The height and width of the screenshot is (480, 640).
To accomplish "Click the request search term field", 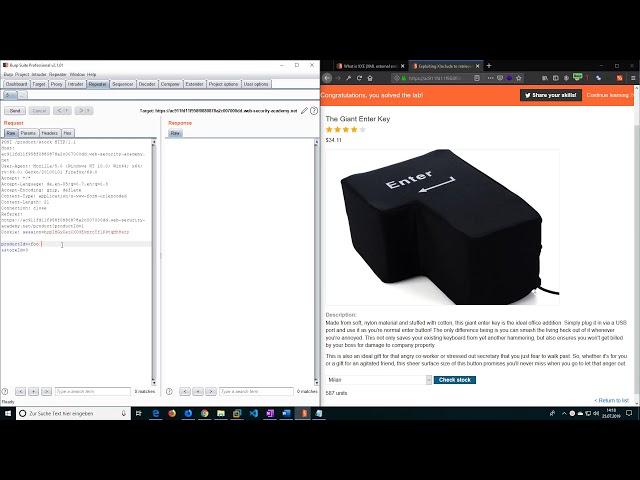I will (93, 391).
